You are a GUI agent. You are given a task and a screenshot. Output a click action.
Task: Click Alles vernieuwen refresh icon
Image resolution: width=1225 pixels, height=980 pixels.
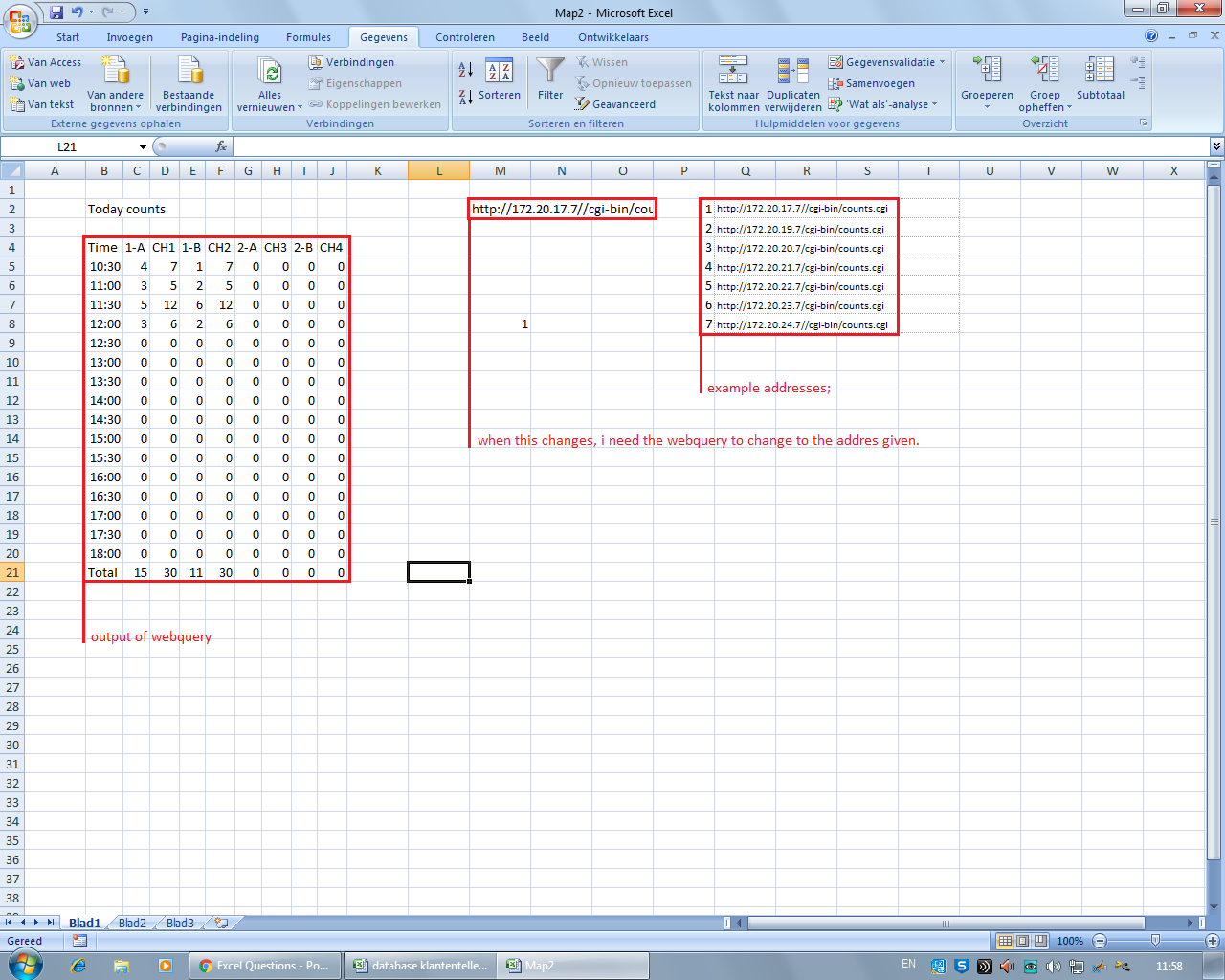[270, 72]
